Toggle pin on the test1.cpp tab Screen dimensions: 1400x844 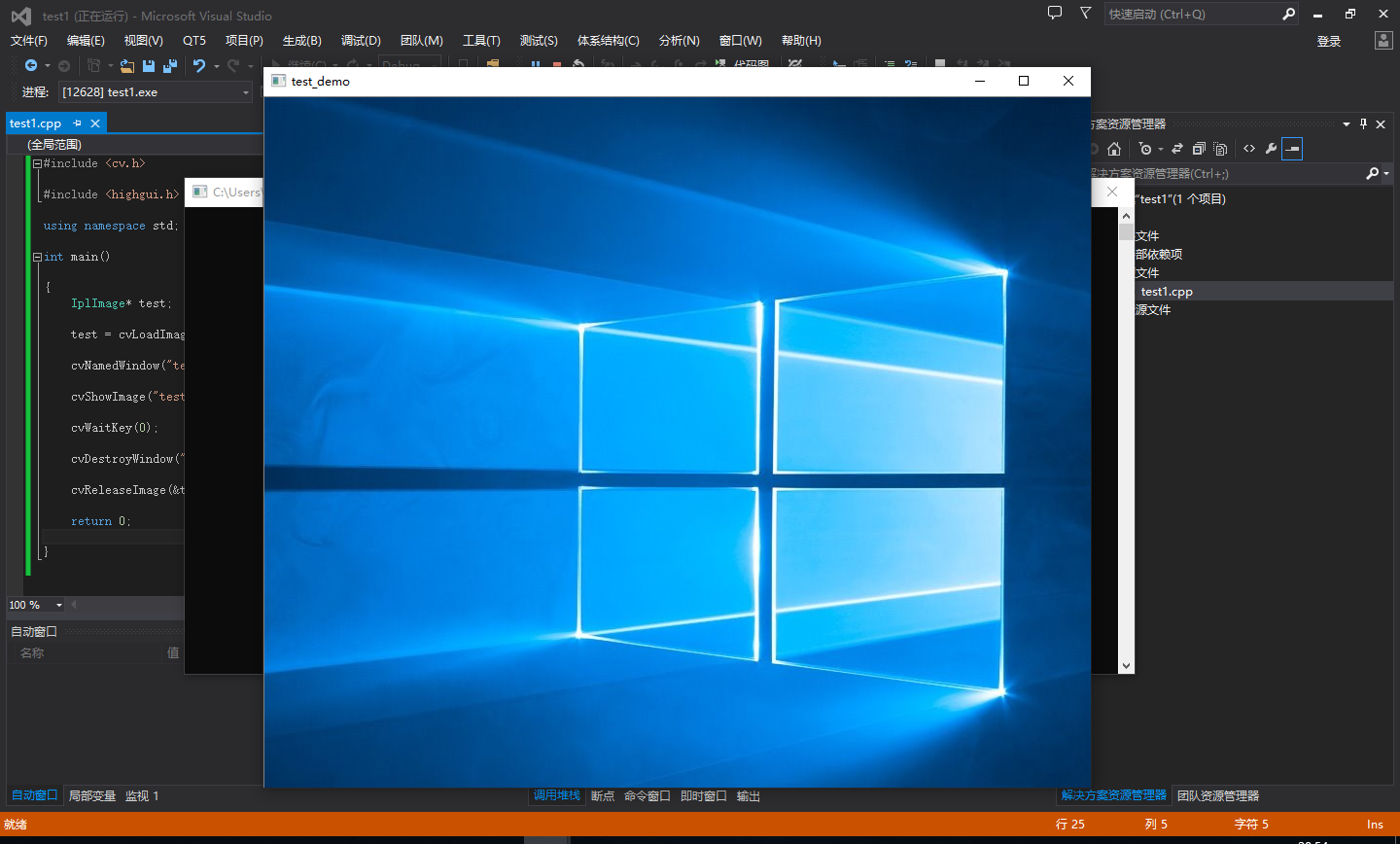[77, 123]
